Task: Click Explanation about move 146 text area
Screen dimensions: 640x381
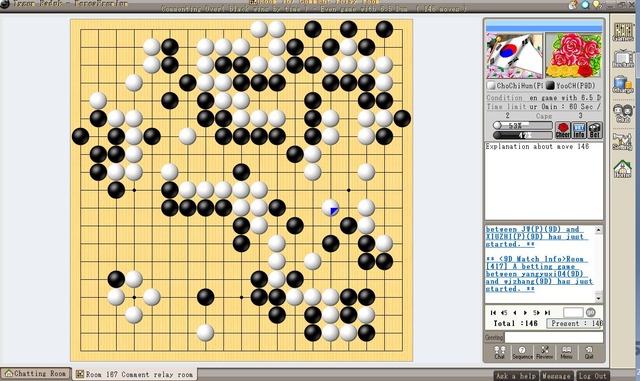Action: pos(544,181)
